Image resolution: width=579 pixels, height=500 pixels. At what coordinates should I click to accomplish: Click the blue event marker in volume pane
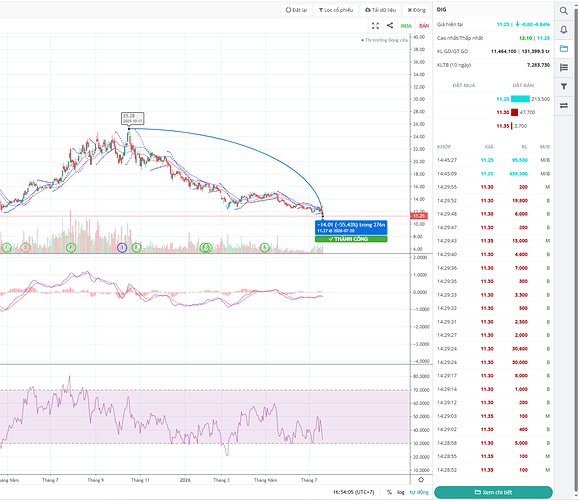122,247
